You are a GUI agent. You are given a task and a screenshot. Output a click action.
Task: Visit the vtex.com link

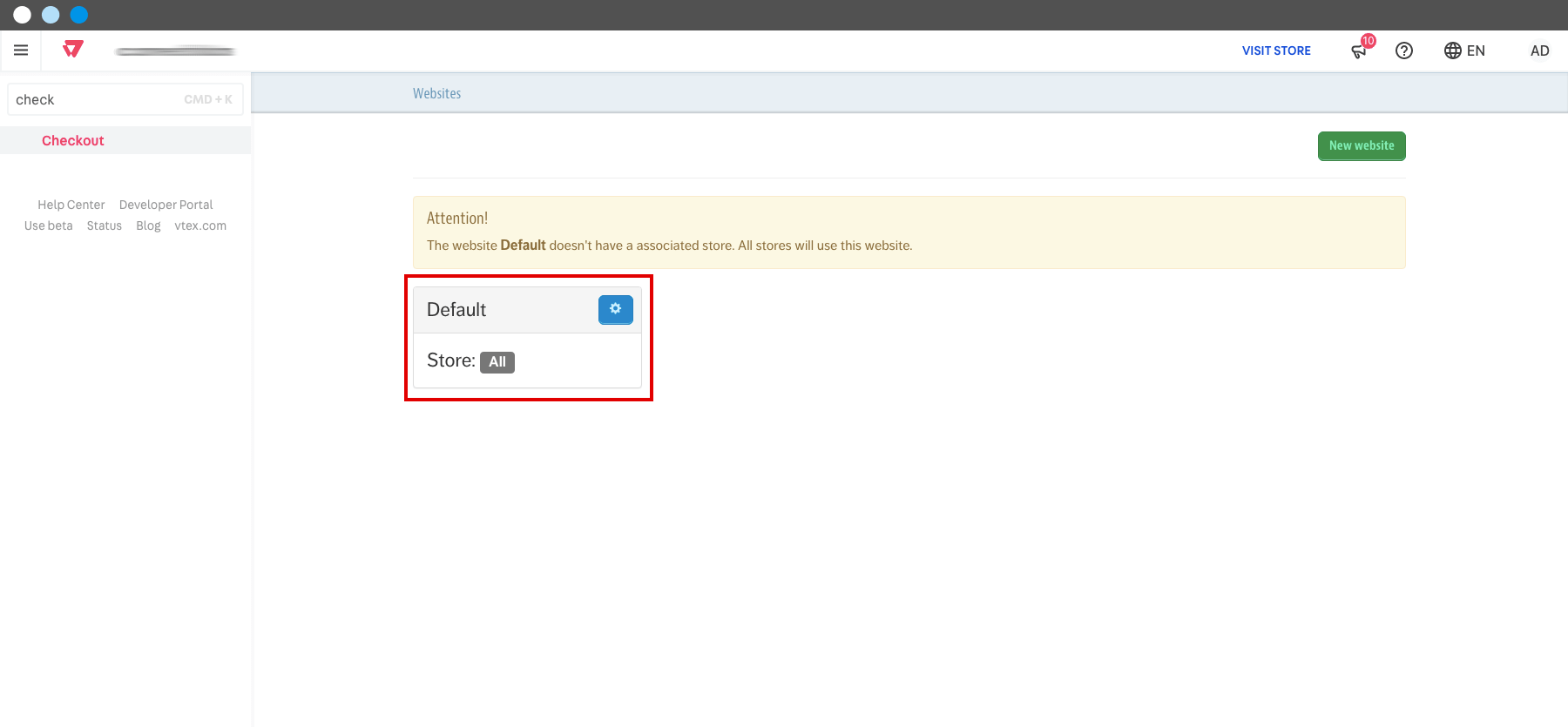200,226
